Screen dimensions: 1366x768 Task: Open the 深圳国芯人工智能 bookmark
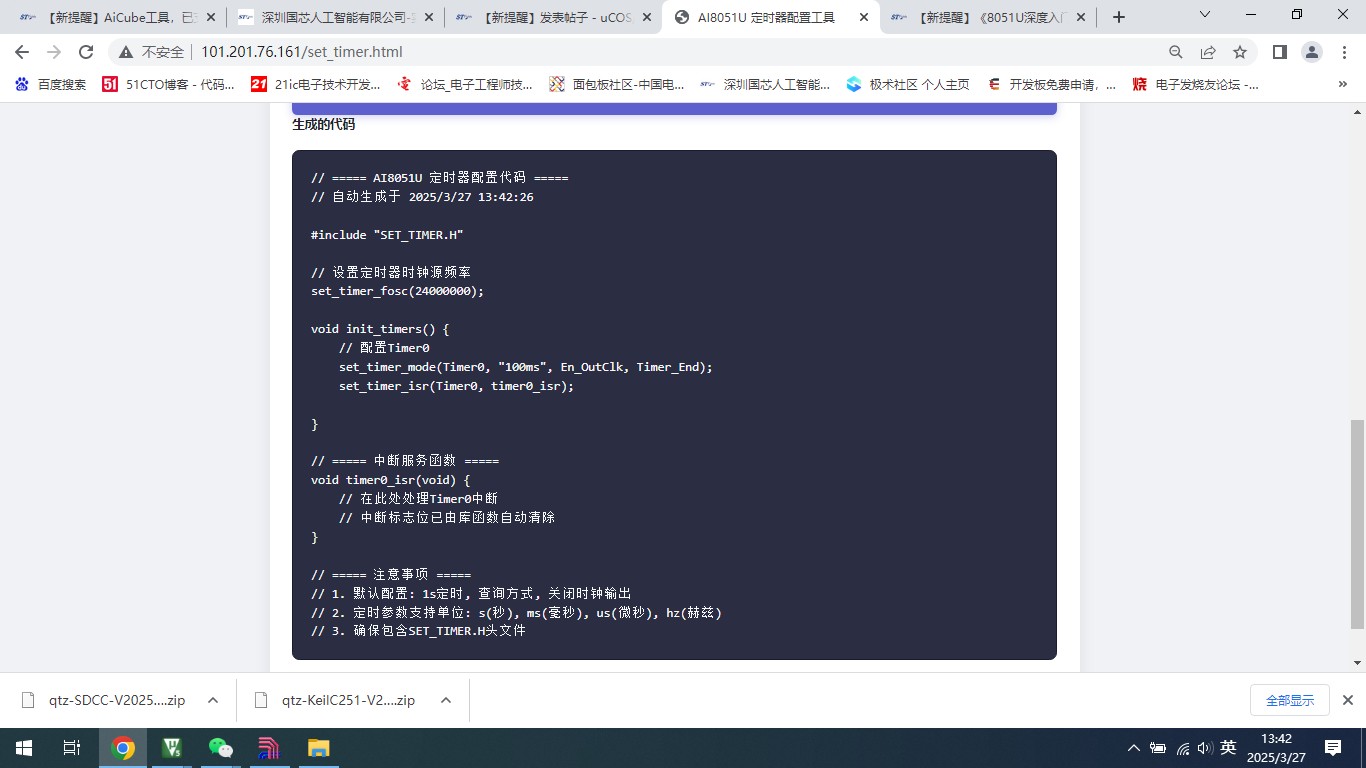pos(766,85)
